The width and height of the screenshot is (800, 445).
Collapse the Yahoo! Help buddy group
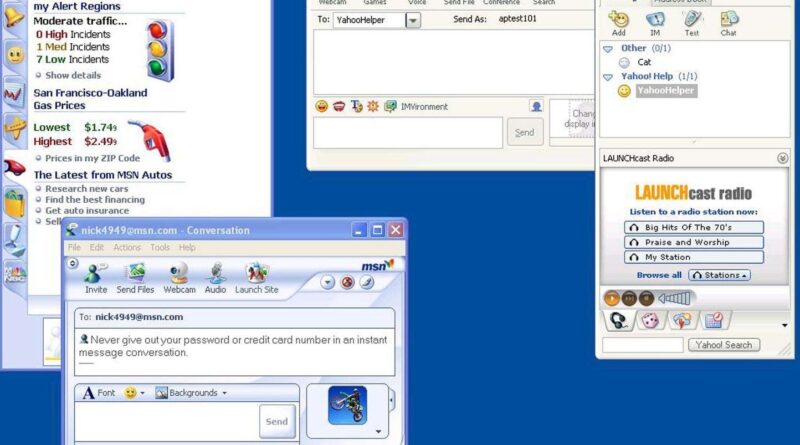click(x=608, y=77)
